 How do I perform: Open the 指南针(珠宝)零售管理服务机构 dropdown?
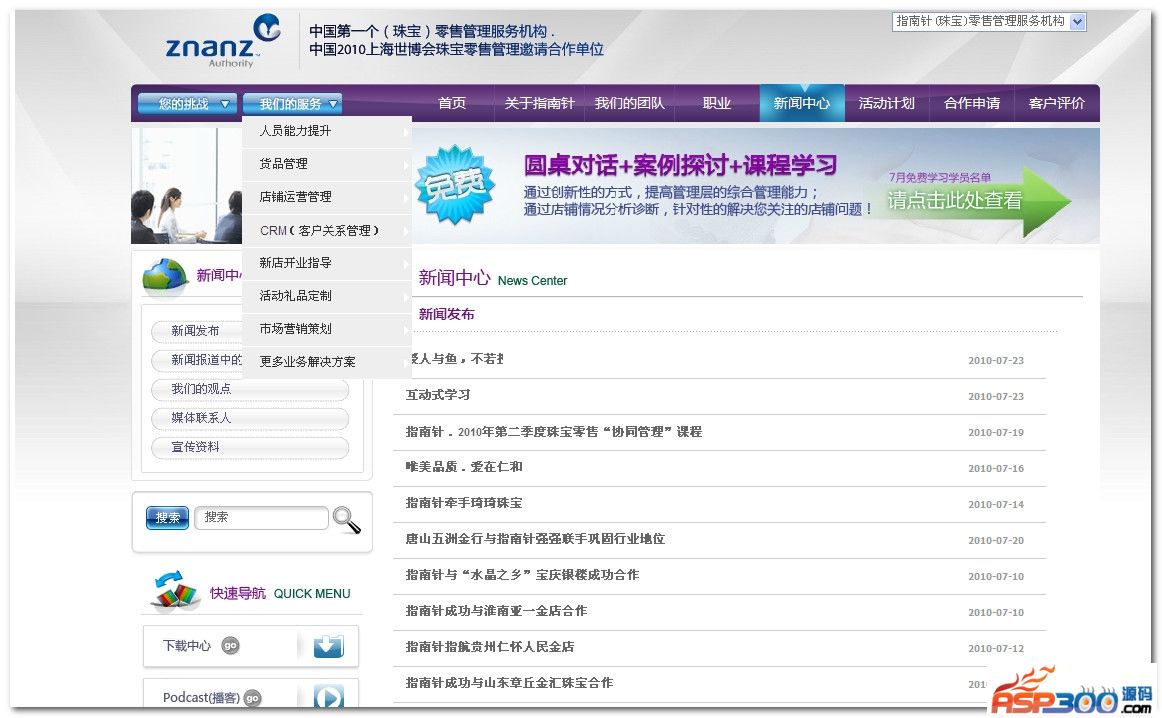[x=989, y=21]
